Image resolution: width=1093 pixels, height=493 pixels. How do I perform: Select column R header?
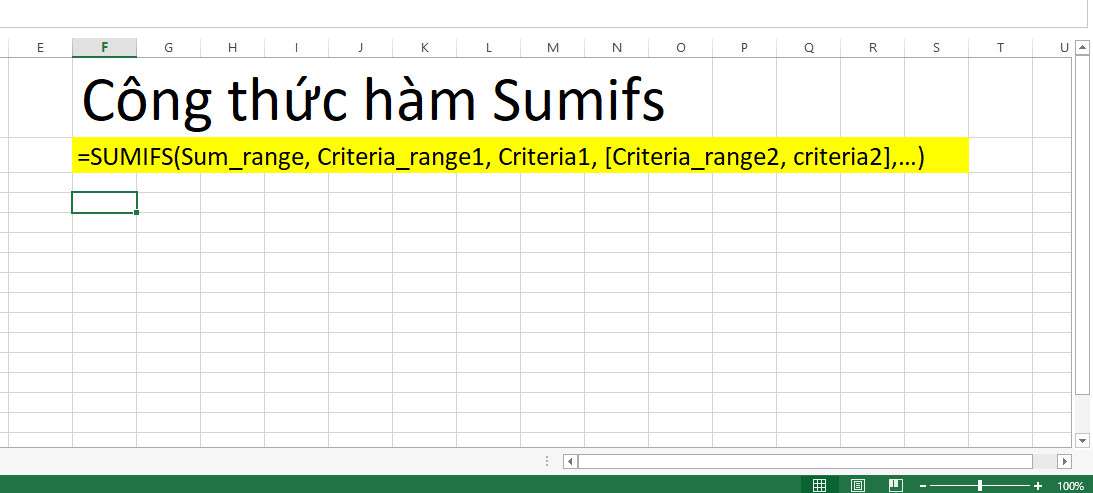coord(873,47)
